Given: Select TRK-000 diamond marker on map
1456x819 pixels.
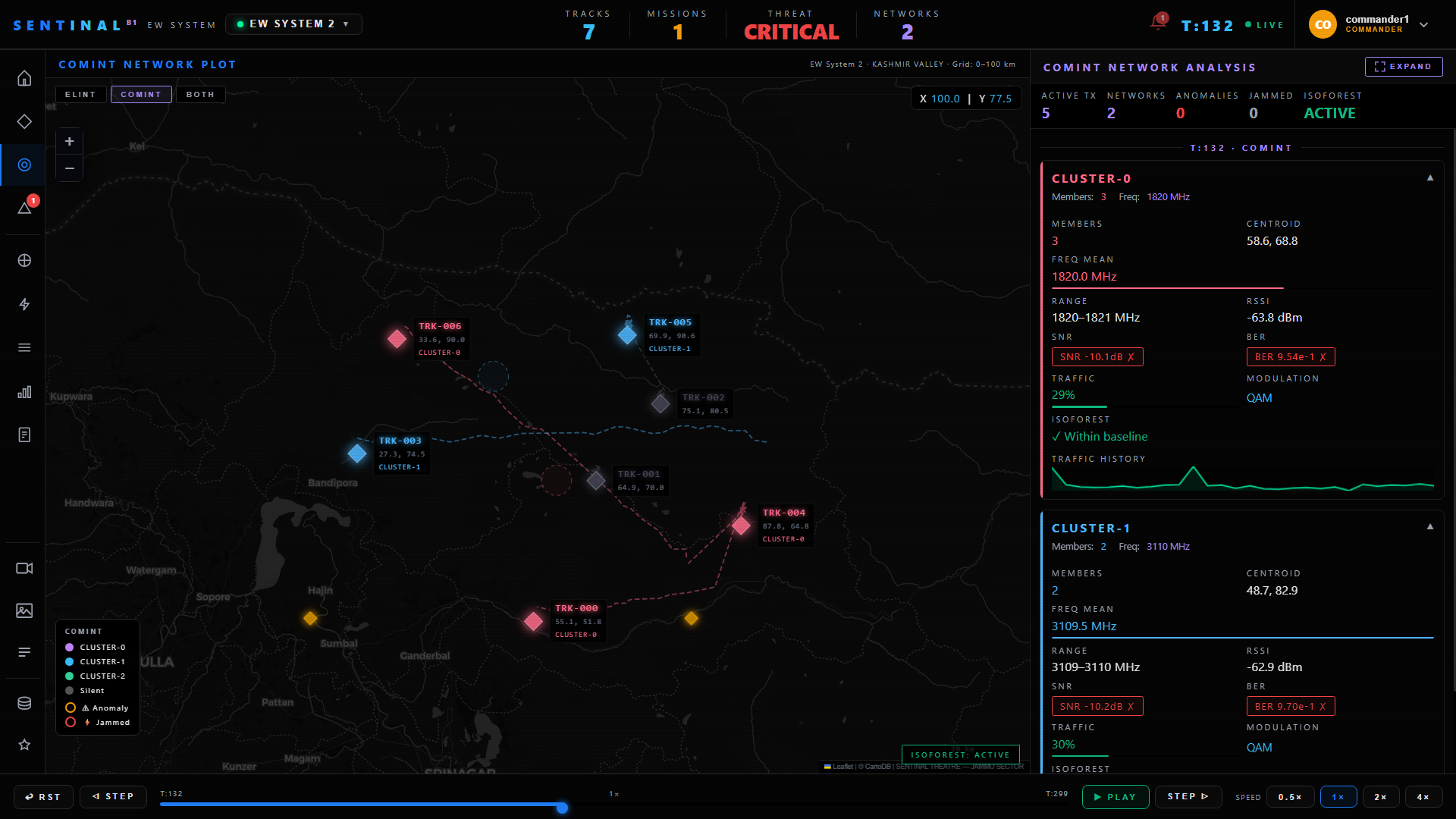Looking at the screenshot, I should (533, 621).
